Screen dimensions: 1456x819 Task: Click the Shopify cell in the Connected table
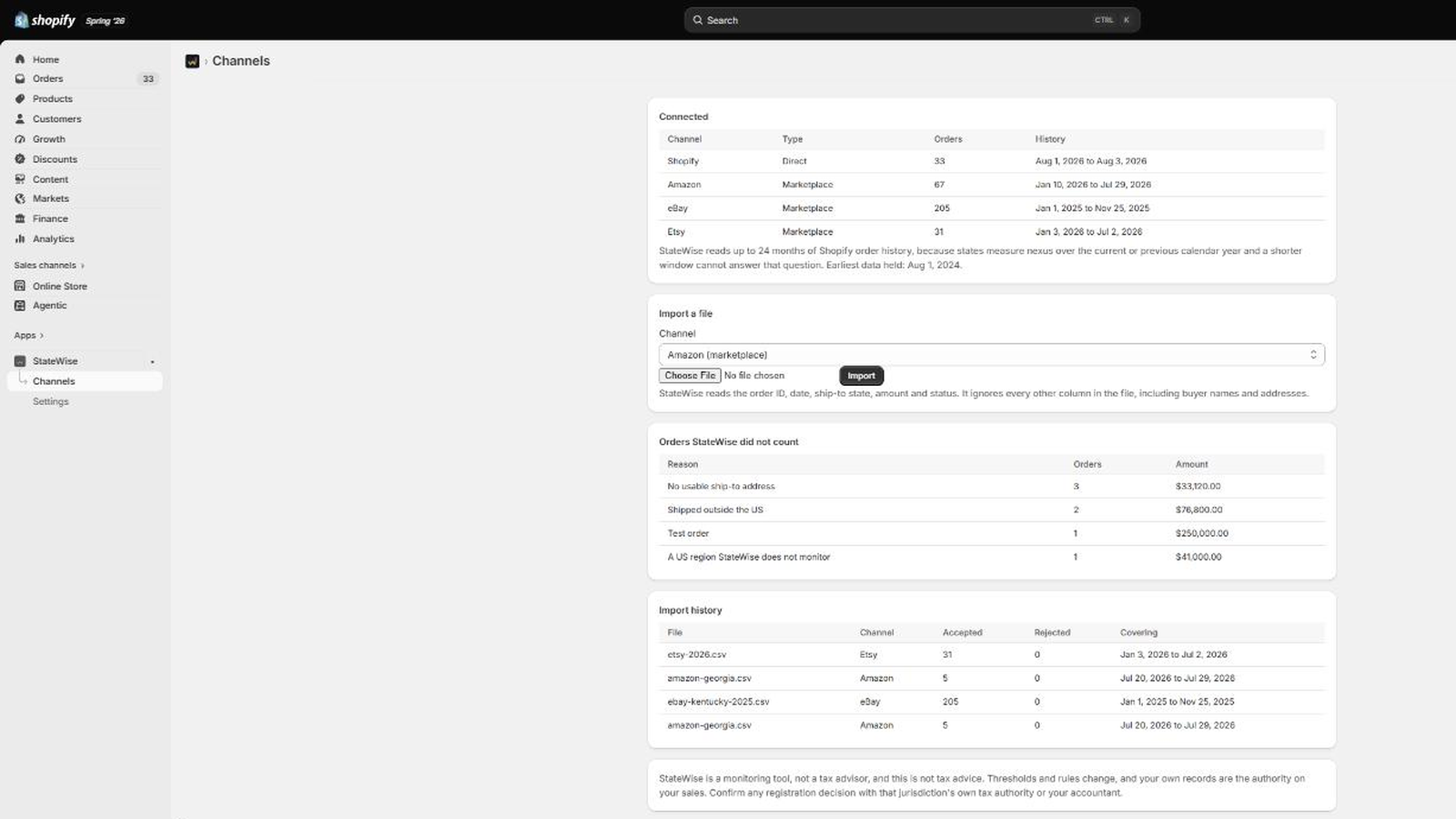click(x=683, y=161)
